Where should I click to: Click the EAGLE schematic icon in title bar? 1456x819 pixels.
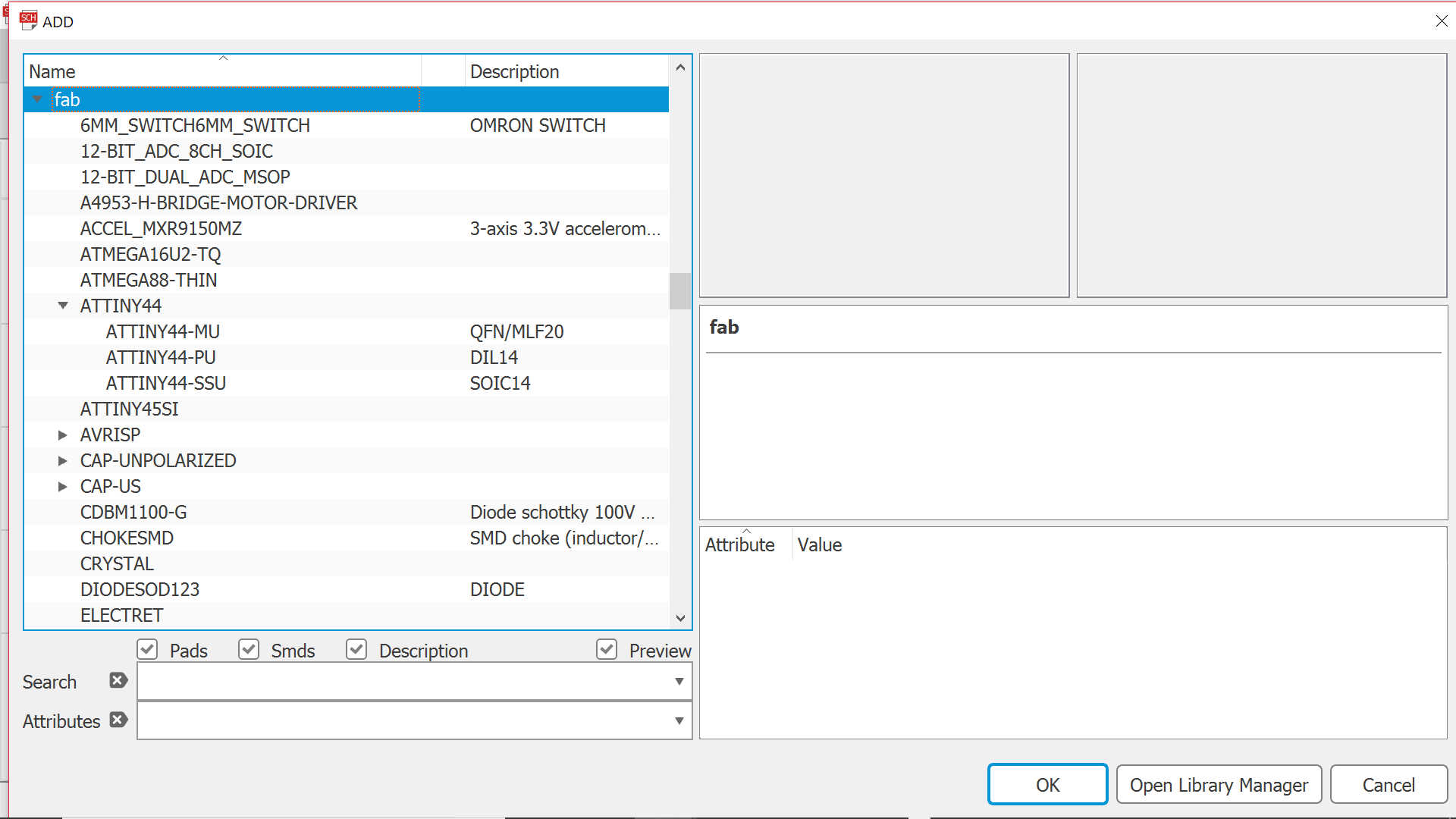tap(28, 20)
